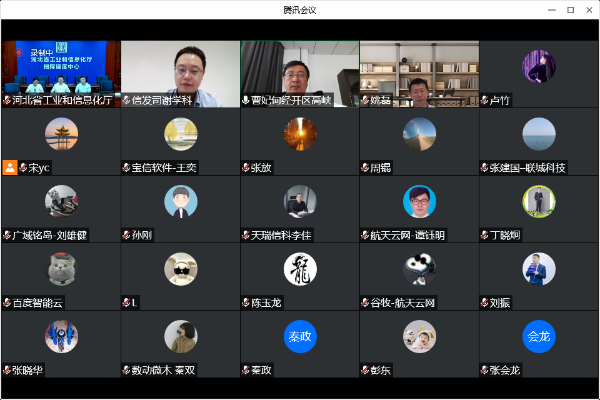The height and width of the screenshot is (400, 600).
Task: Click the muted mic icon beside 彭东
Action: [x=365, y=371]
